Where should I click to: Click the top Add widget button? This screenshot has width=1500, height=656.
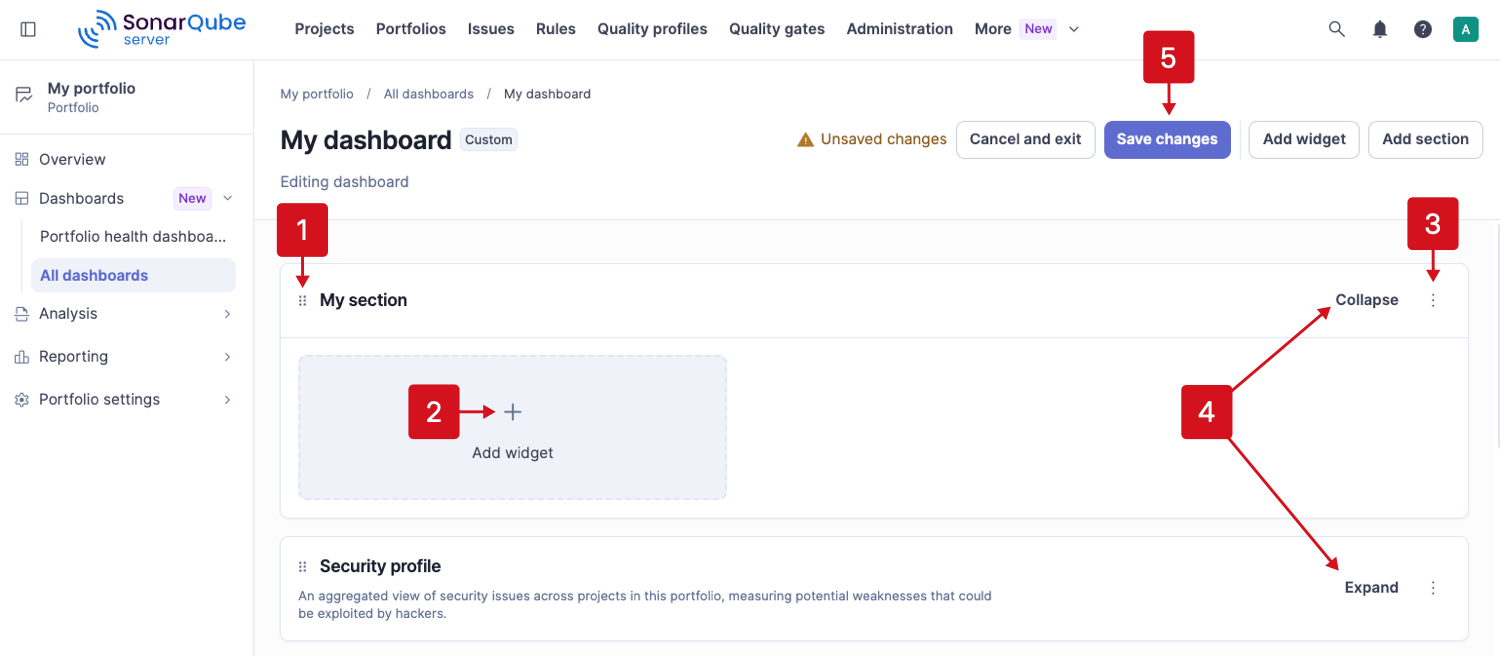pos(1304,140)
